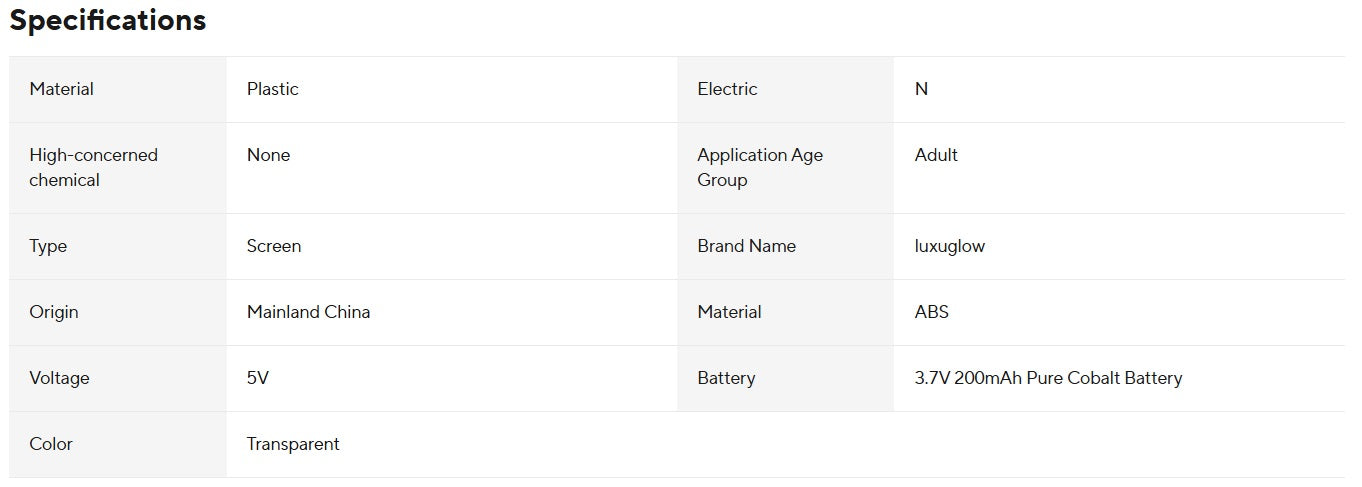Click the Electric label cell

pyautogui.click(x=727, y=89)
